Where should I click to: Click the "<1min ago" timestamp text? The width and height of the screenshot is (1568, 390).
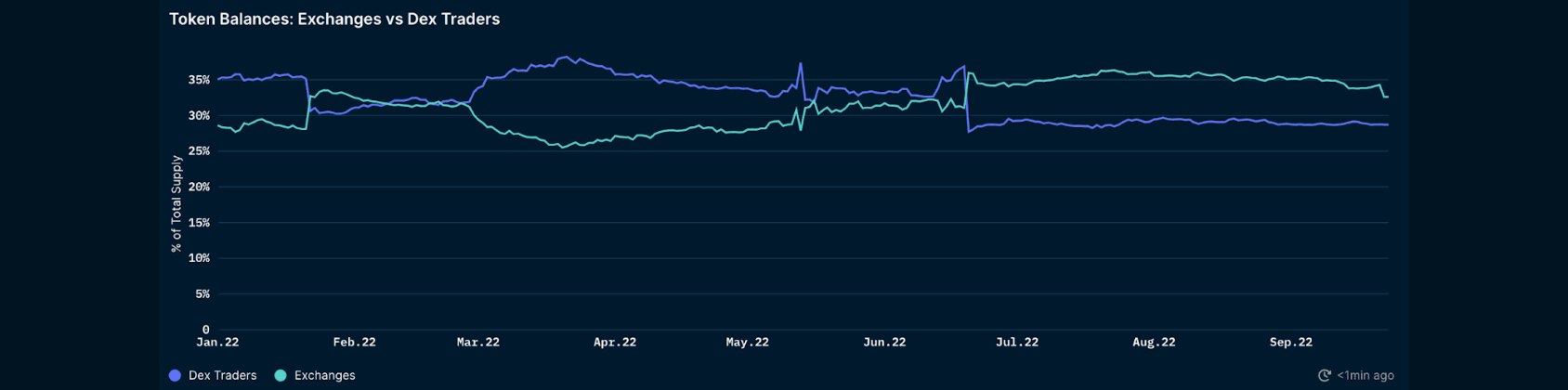click(1365, 375)
